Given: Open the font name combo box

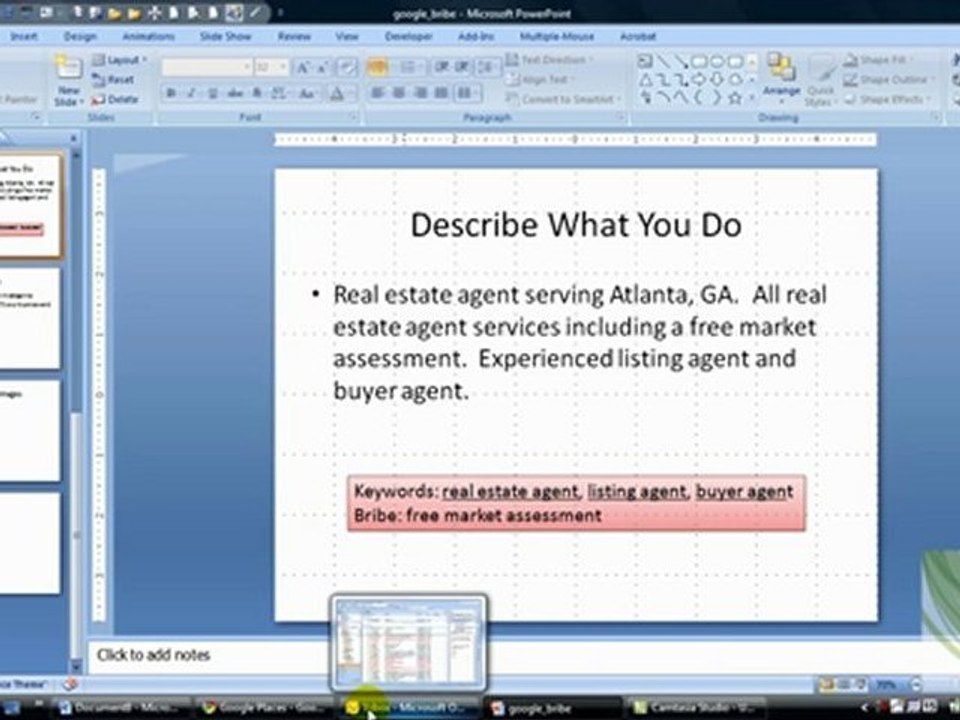Looking at the screenshot, I should pos(206,67).
